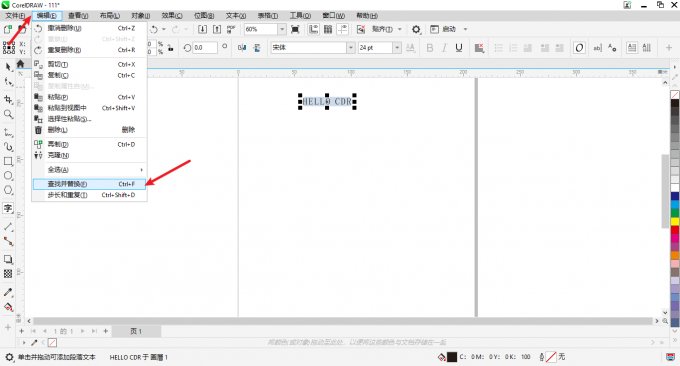Switch to 页 1 page tab

(136, 331)
